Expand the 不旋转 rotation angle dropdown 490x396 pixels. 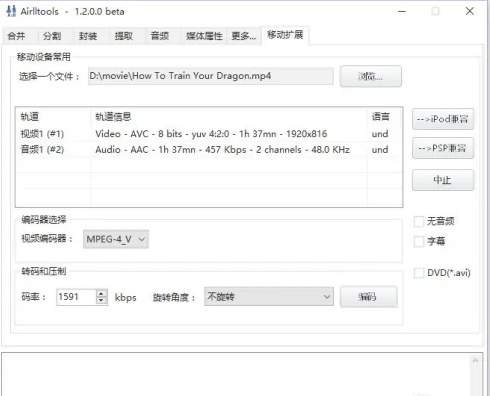(269, 296)
